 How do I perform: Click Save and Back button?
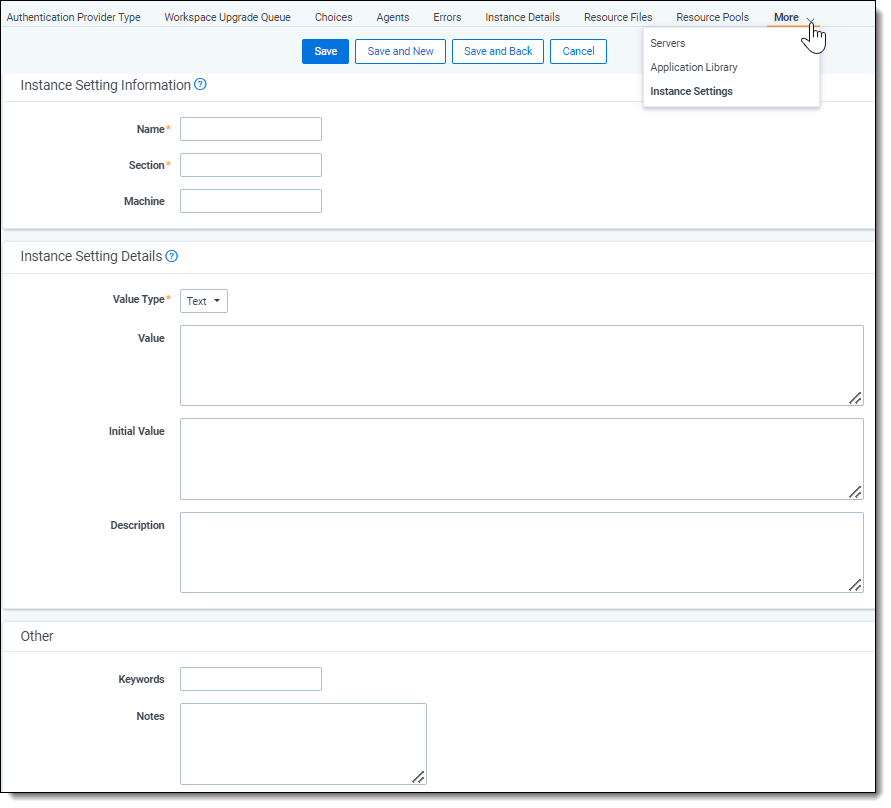tap(498, 52)
